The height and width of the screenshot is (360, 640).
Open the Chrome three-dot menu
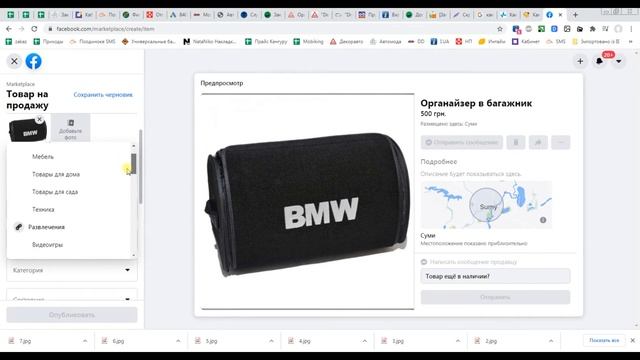pyautogui.click(x=631, y=29)
